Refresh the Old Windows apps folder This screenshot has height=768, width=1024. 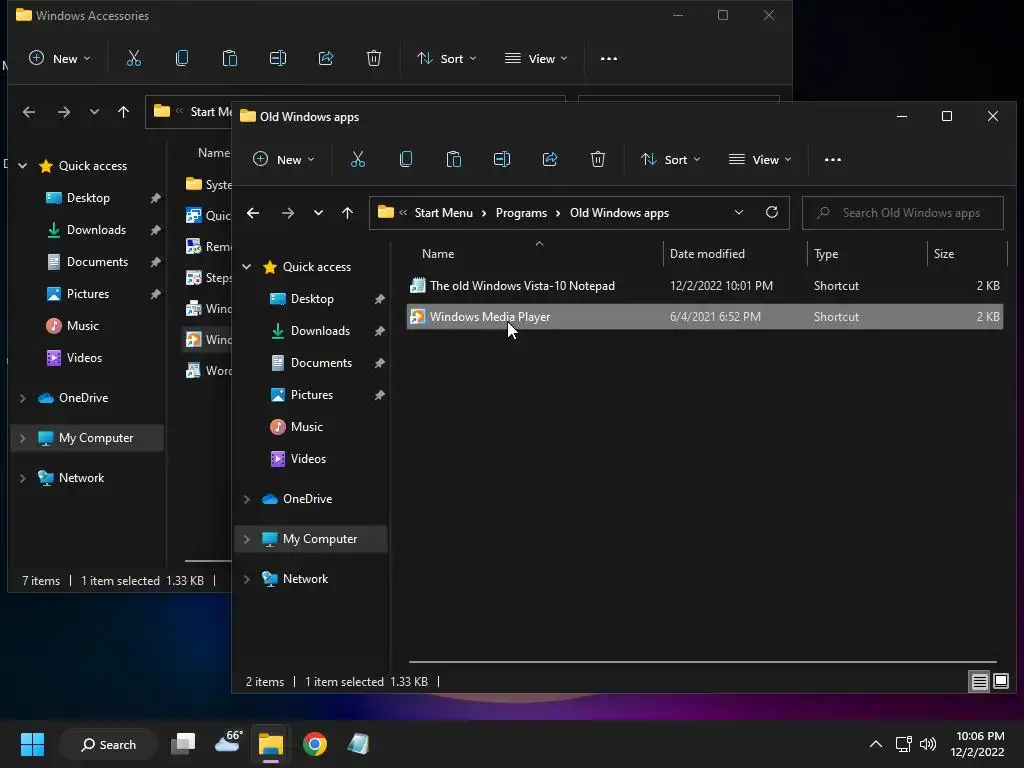click(771, 213)
